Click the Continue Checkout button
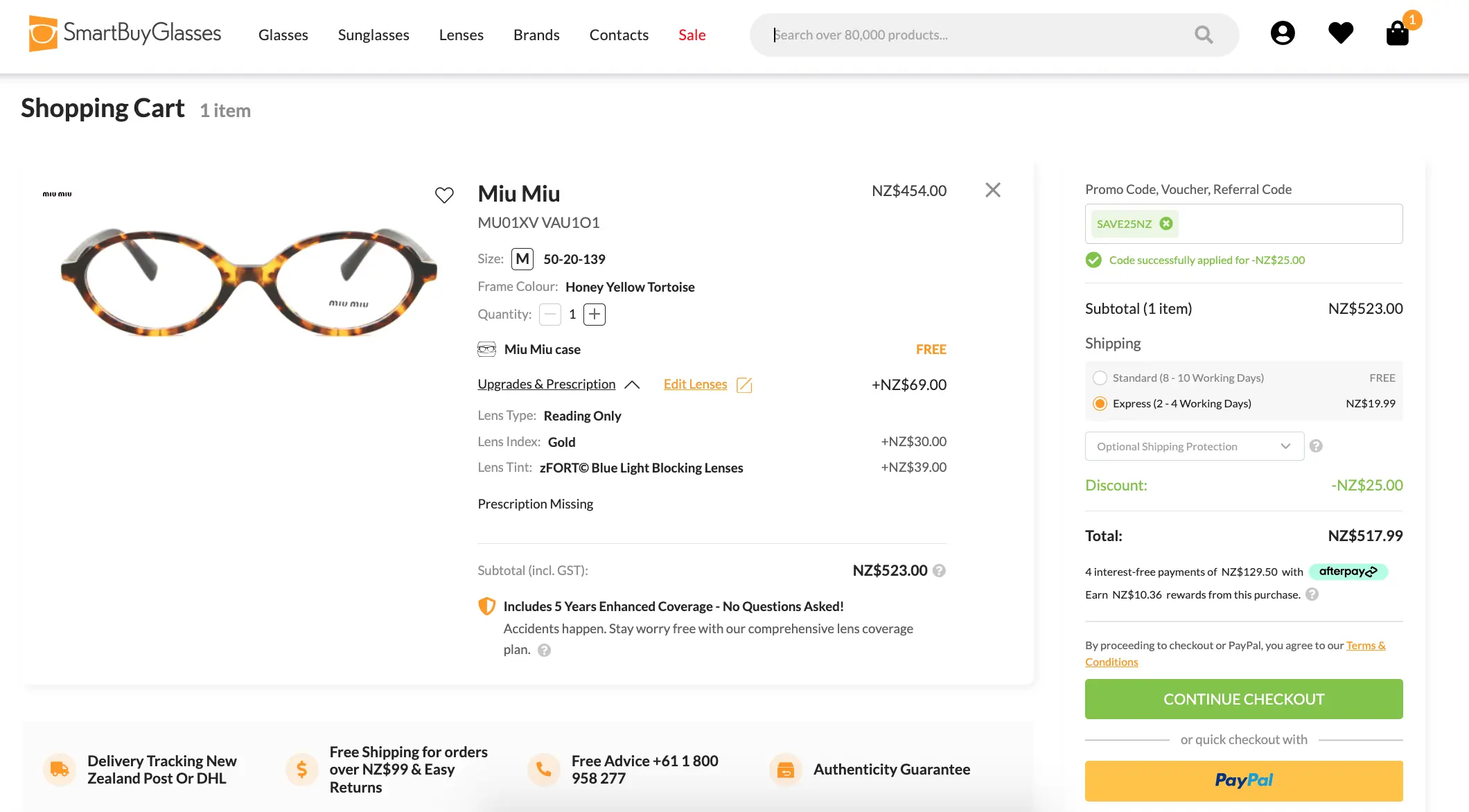This screenshot has width=1469, height=812. coord(1243,699)
